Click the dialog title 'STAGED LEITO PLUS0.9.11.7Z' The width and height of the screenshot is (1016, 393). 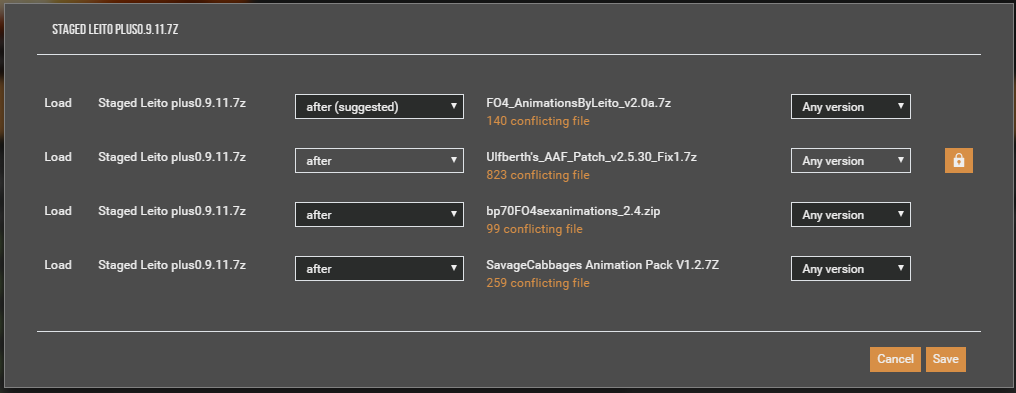click(x=115, y=30)
